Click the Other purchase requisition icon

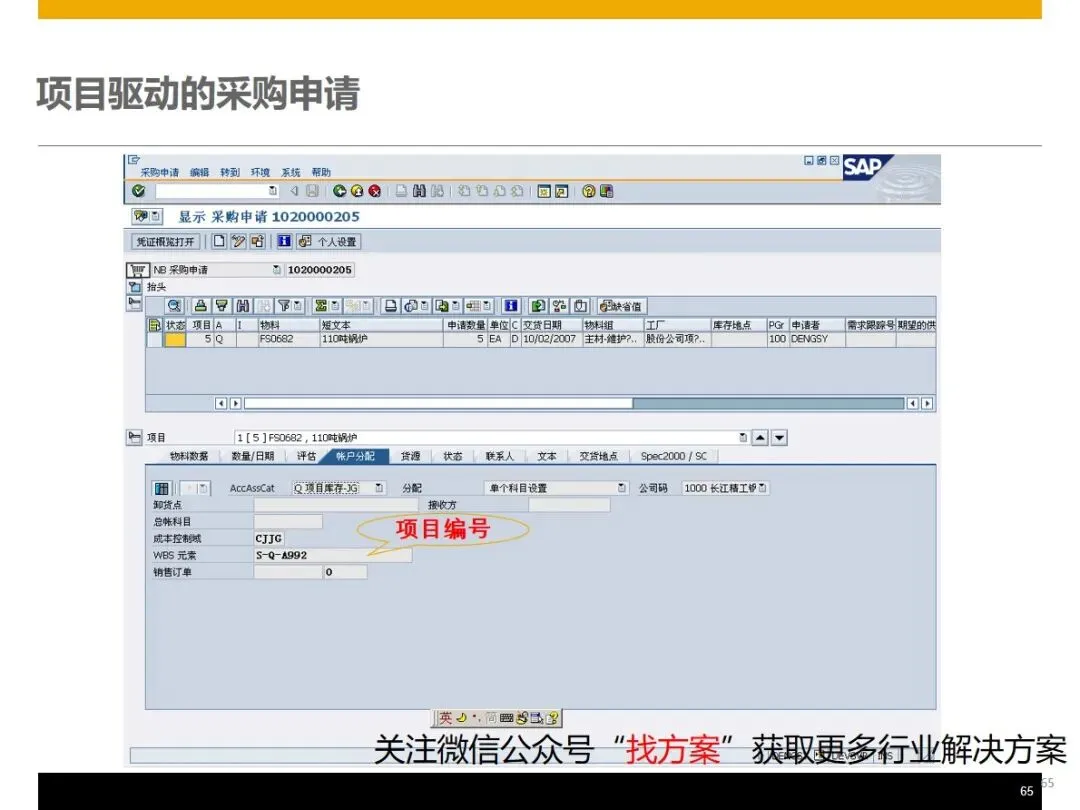point(258,241)
